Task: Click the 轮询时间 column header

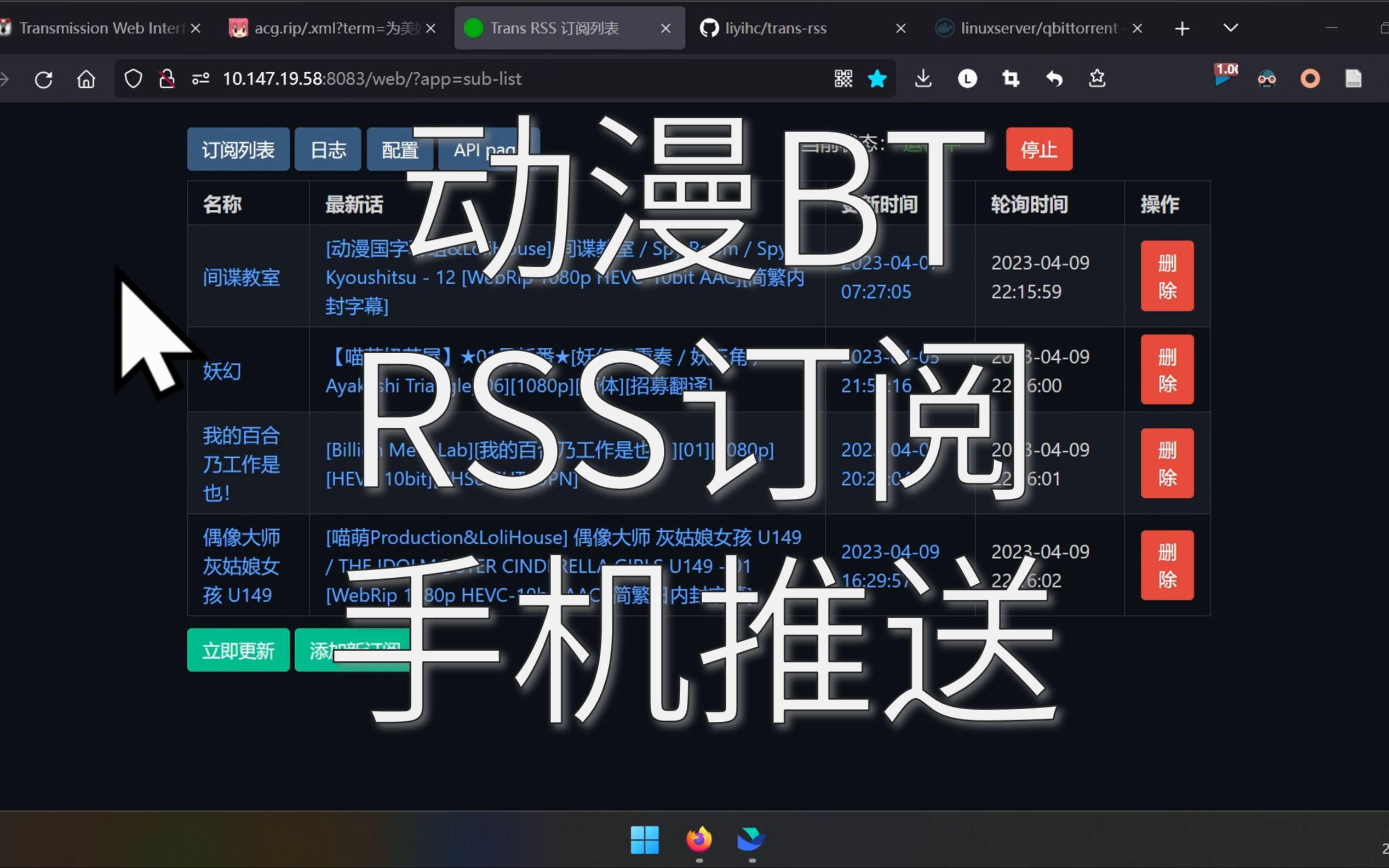Action: [x=1029, y=204]
